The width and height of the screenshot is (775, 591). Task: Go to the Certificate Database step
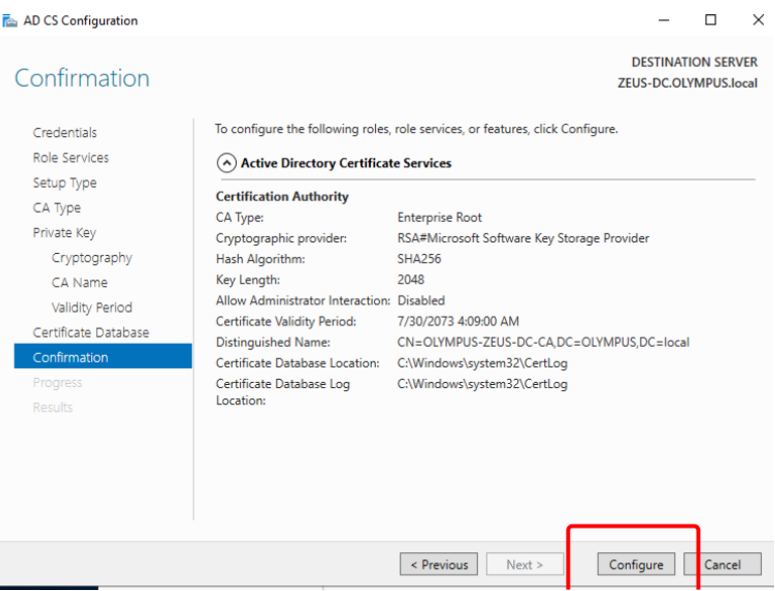tap(91, 333)
